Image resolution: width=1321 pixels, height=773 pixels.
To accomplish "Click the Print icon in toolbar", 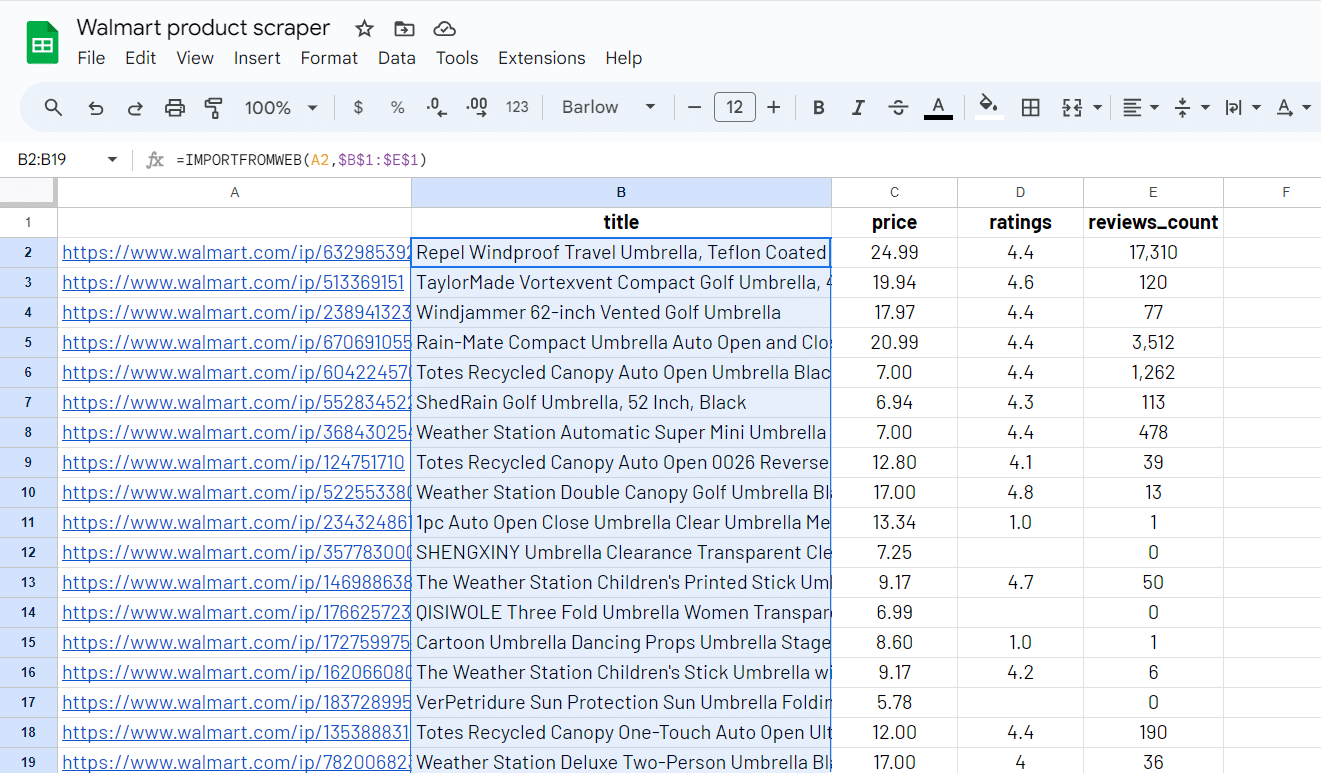I will [175, 108].
